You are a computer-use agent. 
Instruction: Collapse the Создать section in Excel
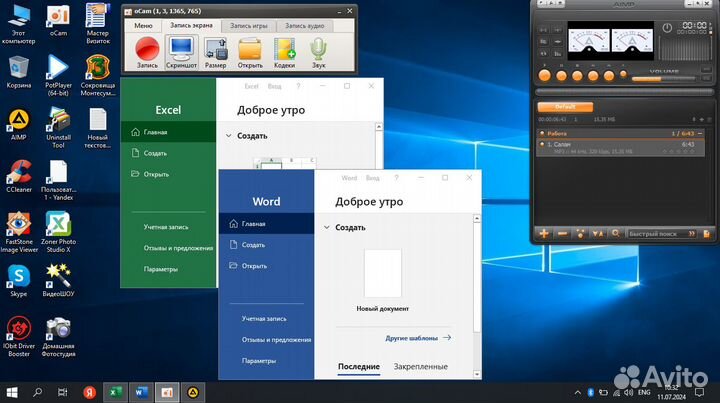click(x=228, y=135)
